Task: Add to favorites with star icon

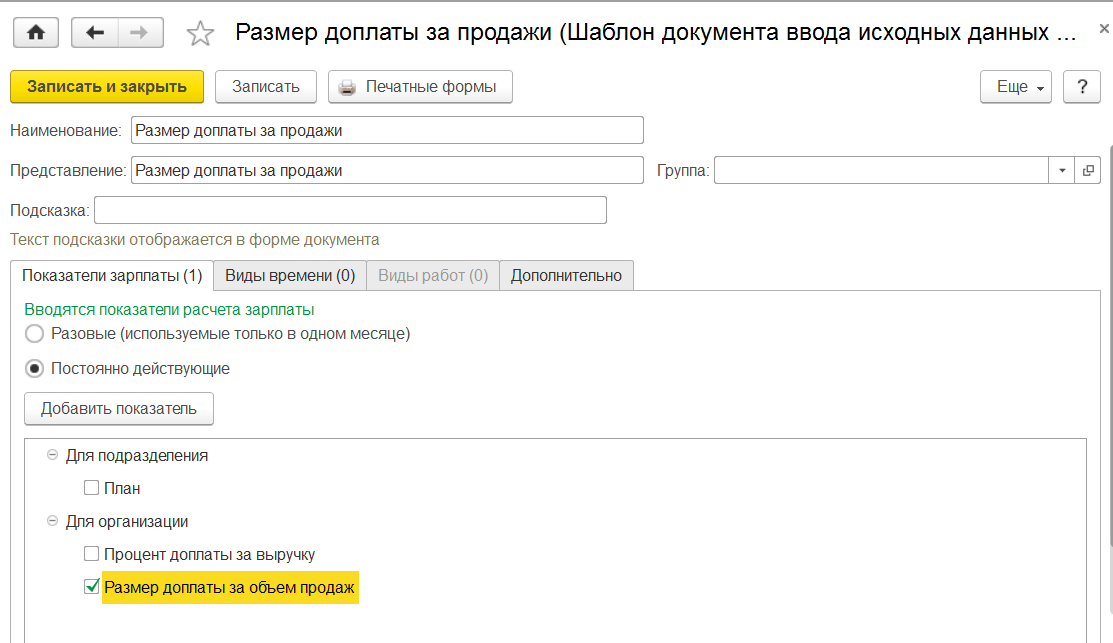Action: coord(200,34)
